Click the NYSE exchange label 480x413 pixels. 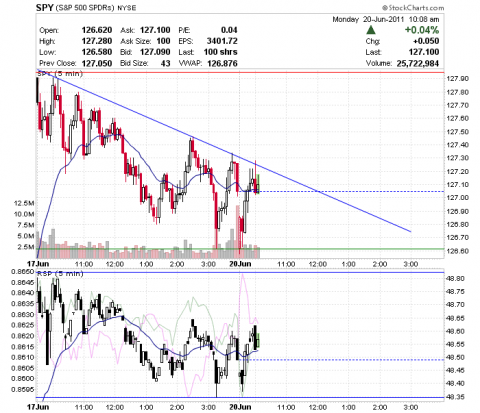(x=127, y=8)
